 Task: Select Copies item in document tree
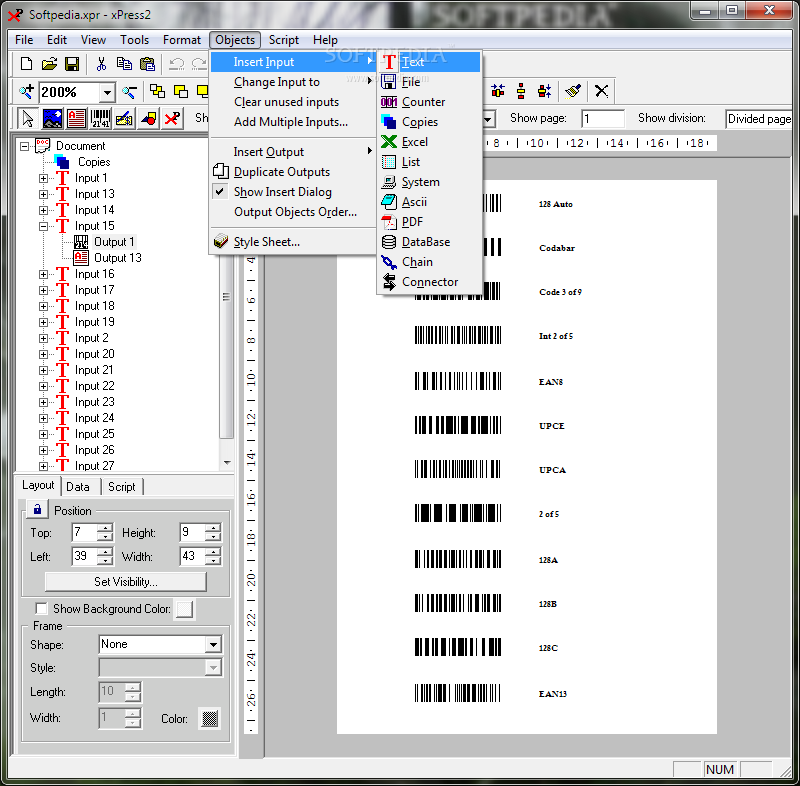click(94, 162)
